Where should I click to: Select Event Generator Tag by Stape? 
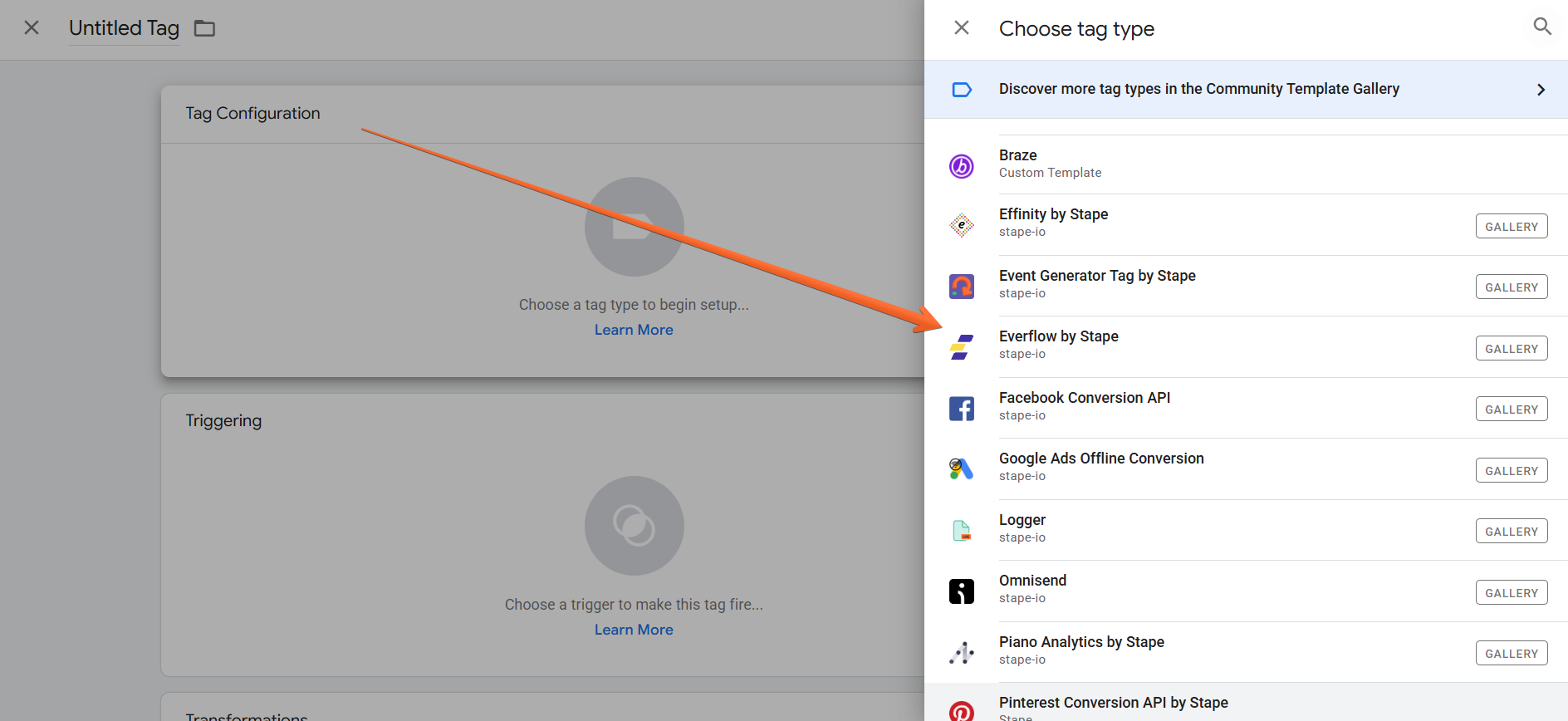[x=1246, y=286]
